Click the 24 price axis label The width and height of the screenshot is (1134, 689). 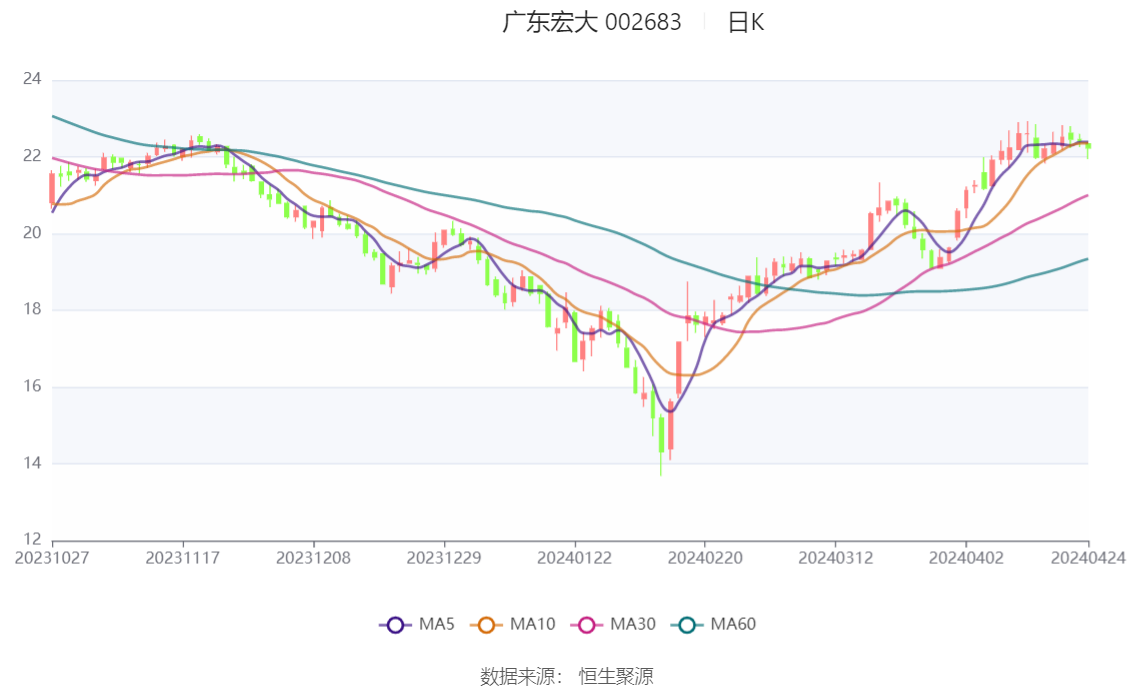click(32, 79)
